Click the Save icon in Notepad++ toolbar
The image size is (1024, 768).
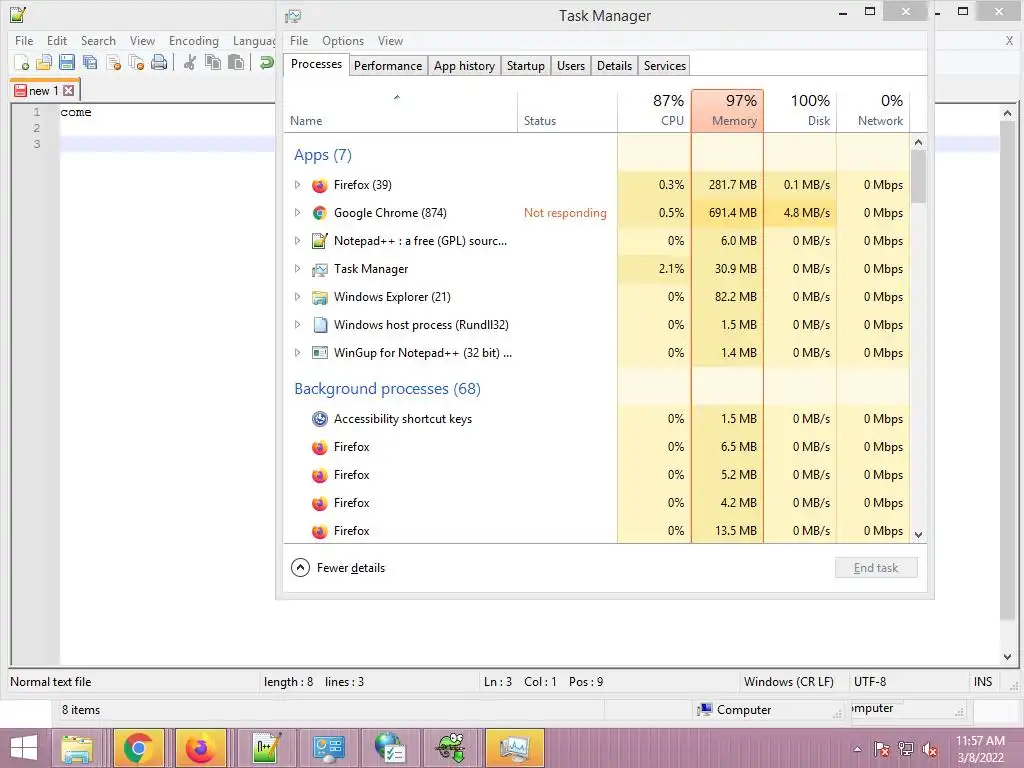(x=67, y=63)
